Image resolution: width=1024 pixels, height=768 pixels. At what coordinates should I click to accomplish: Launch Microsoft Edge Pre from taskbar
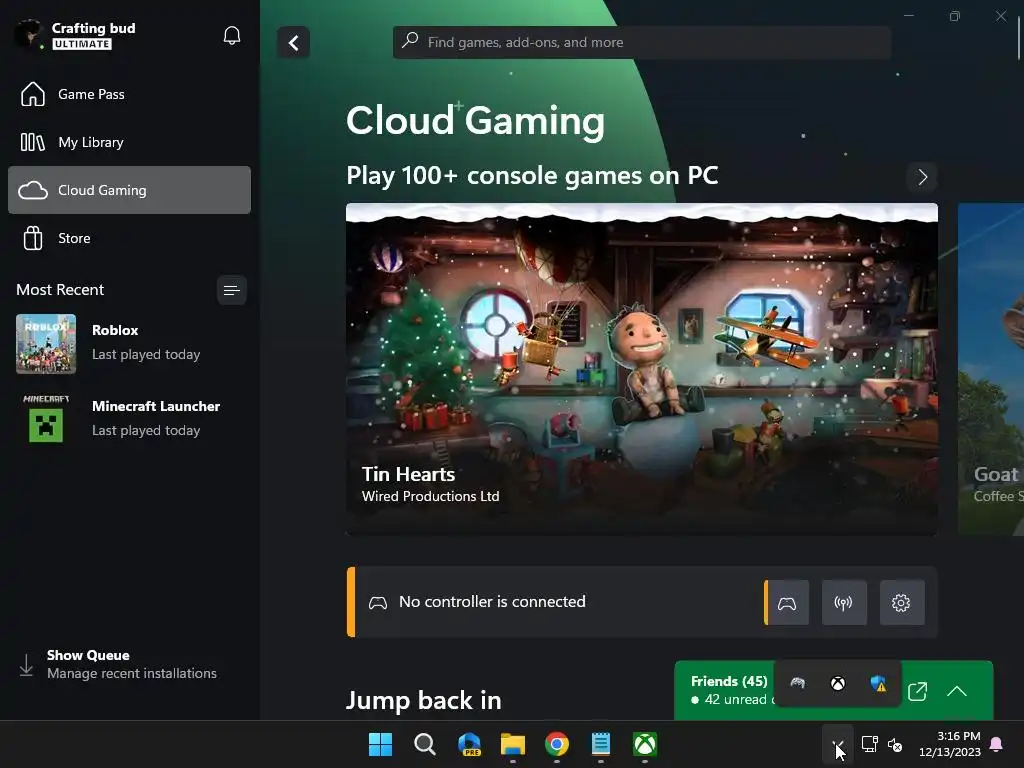(469, 744)
